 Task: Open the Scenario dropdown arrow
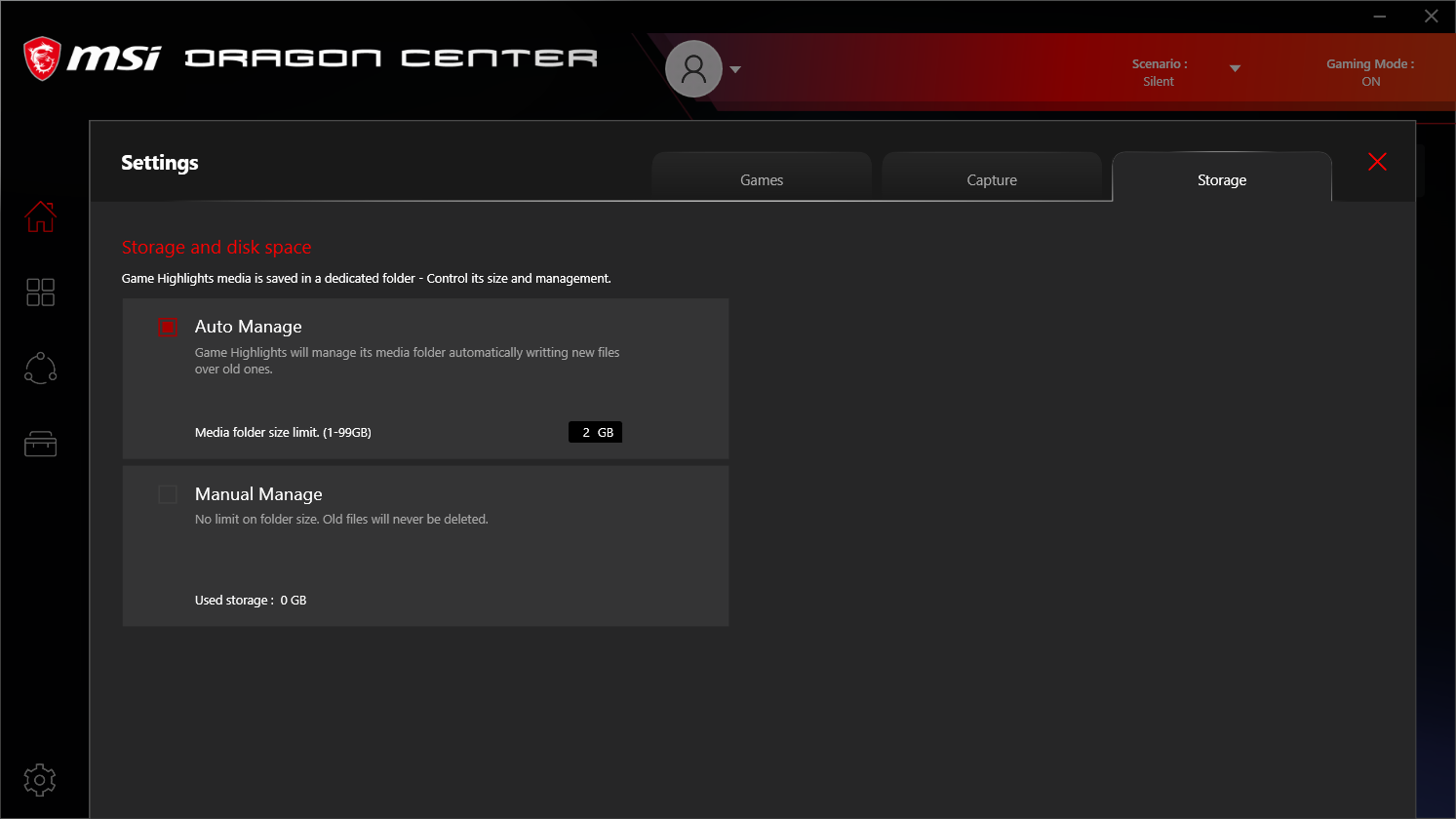pyautogui.click(x=1235, y=68)
